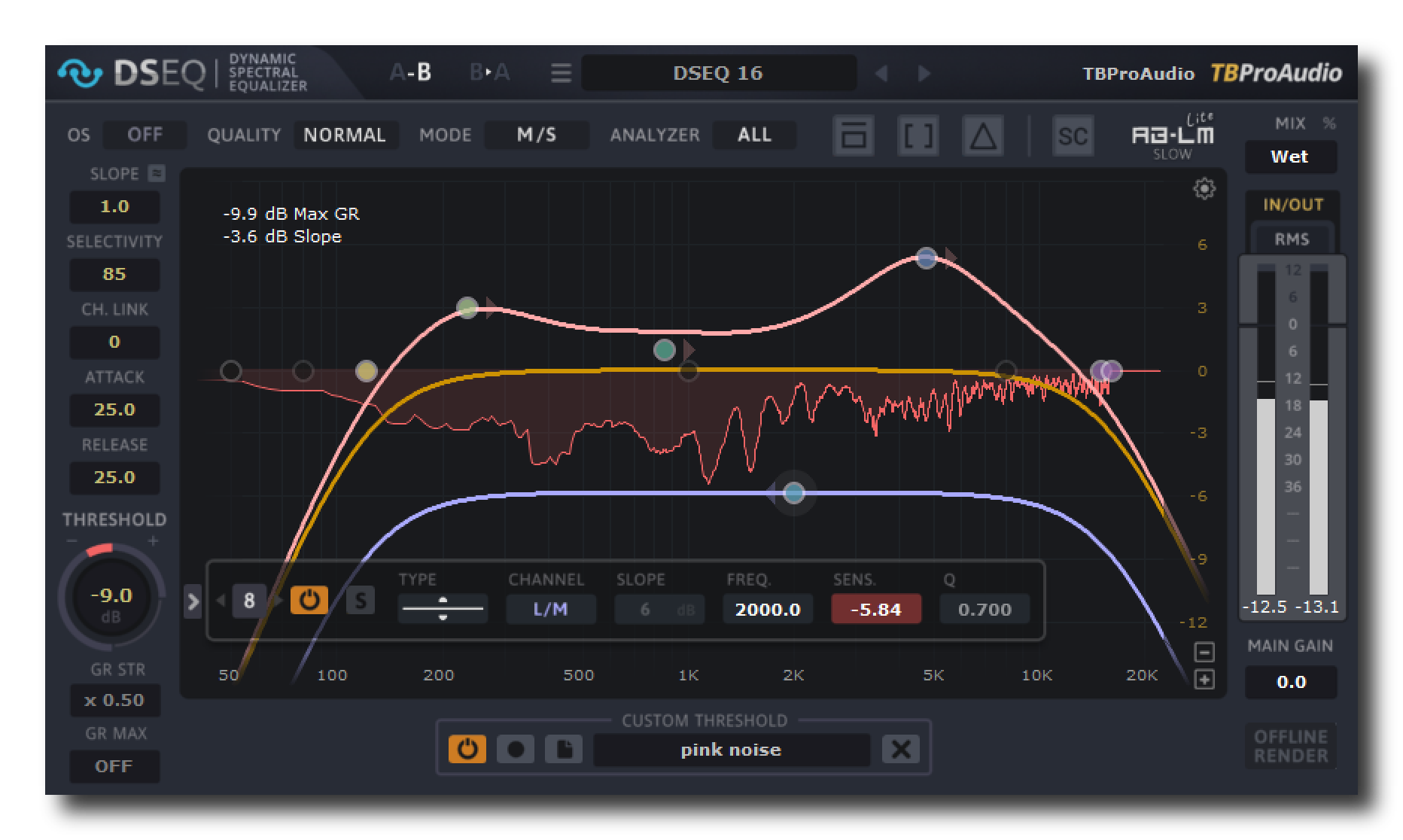Image resolution: width=1403 pixels, height=840 pixels.
Task: Zoom in graph with plus icon
Action: [x=1204, y=680]
